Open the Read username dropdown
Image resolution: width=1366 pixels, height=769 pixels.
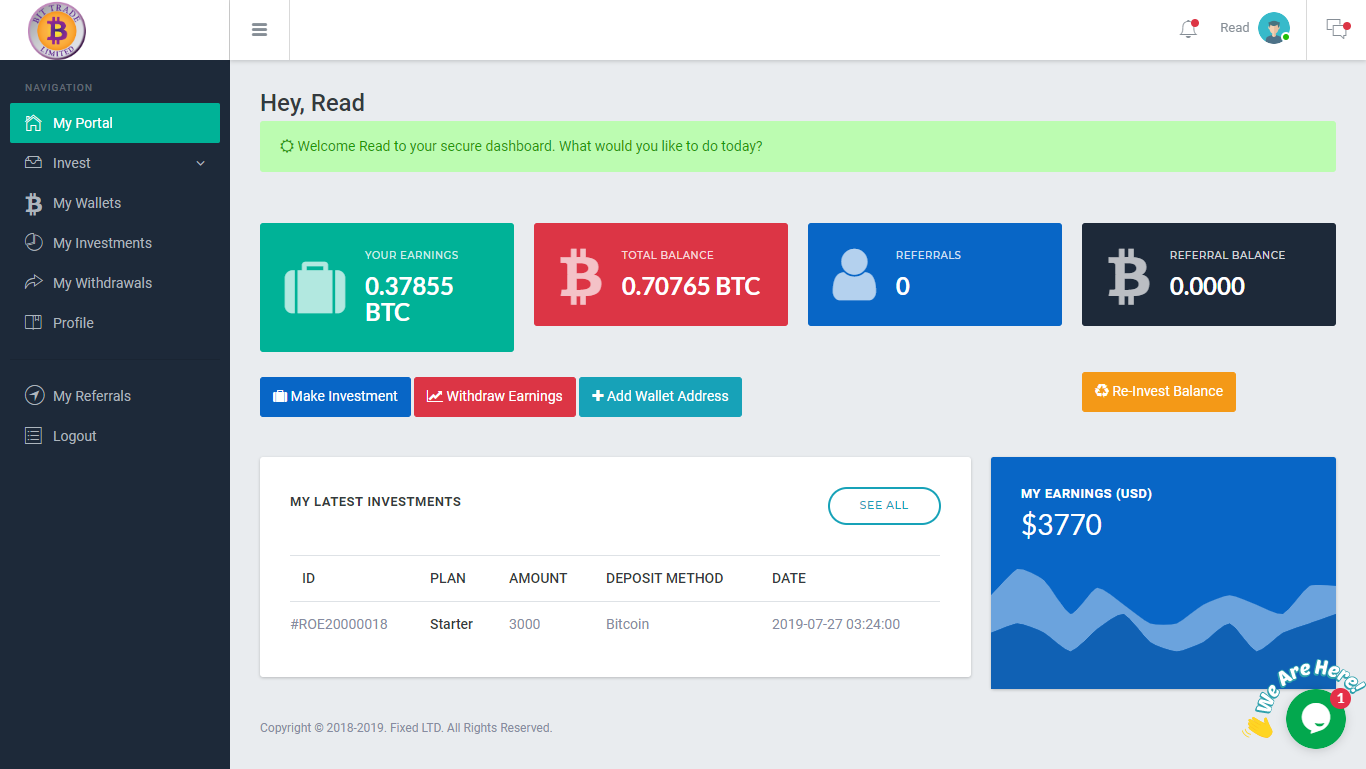tap(1234, 28)
